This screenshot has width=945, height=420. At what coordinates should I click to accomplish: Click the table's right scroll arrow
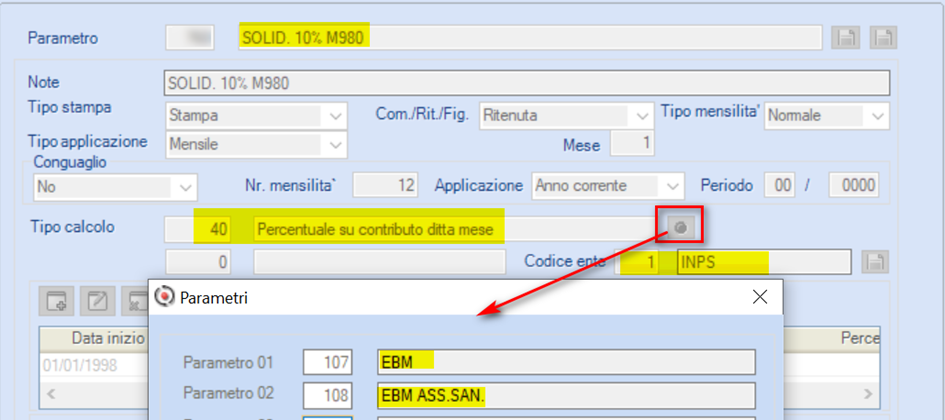point(868,394)
